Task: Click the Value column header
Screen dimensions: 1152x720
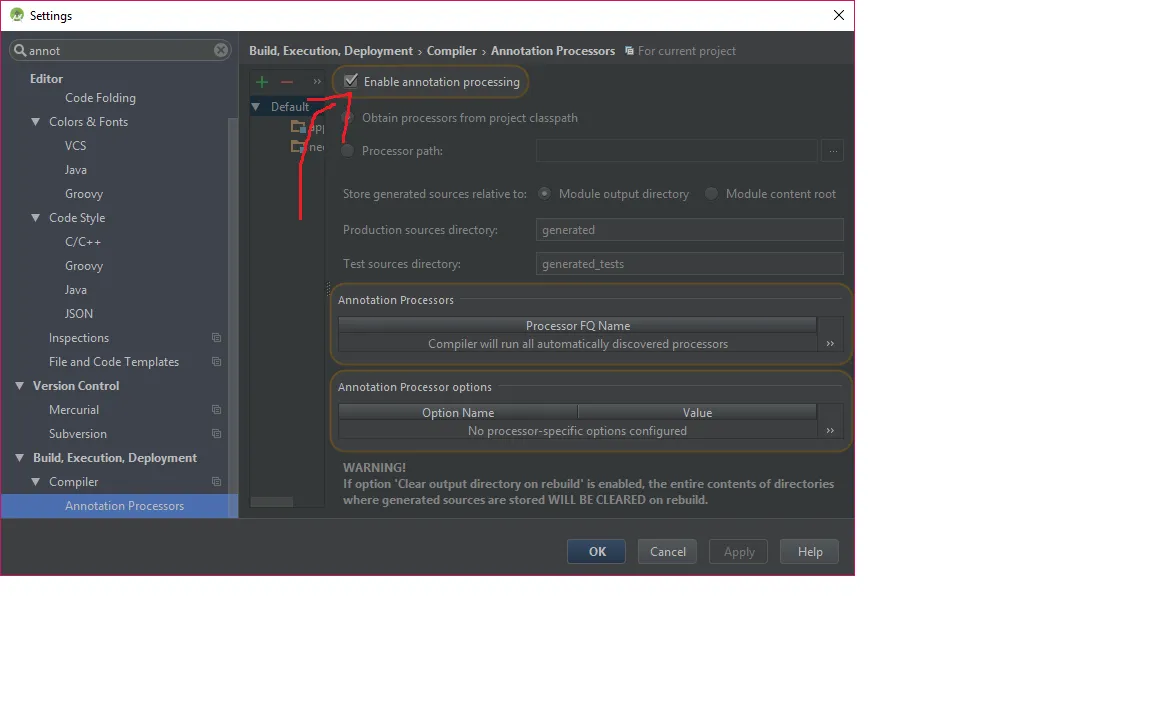Action: tap(697, 413)
